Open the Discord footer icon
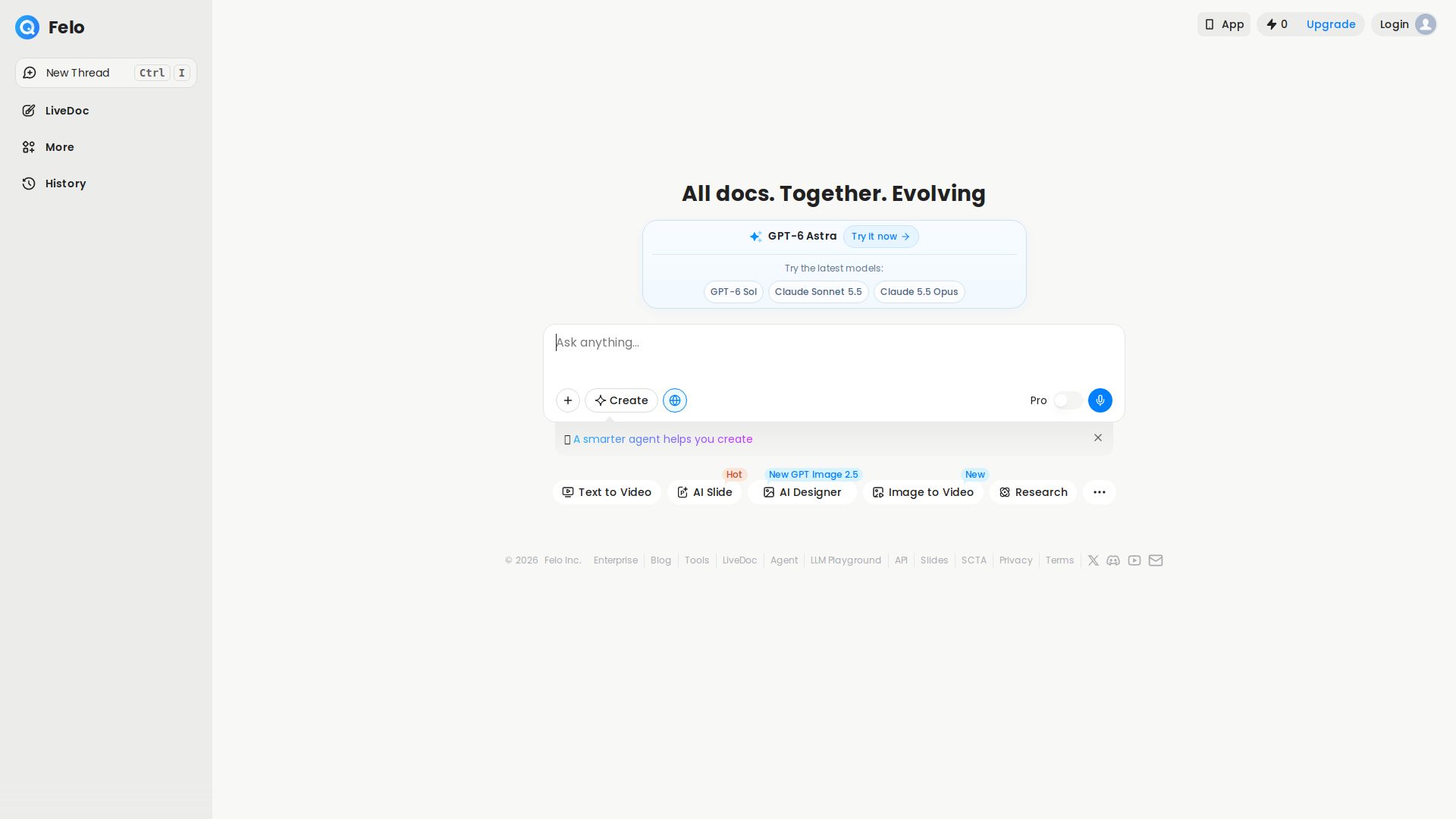 point(1113,560)
